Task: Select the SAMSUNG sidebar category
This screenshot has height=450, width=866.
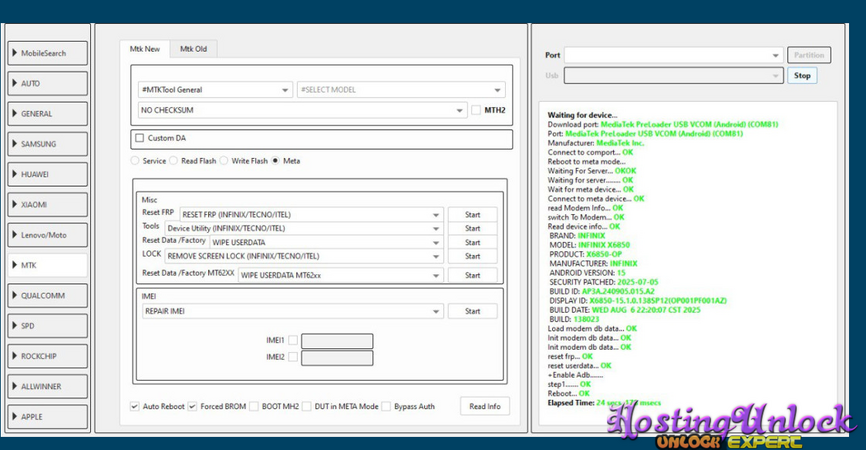Action: (x=47, y=144)
